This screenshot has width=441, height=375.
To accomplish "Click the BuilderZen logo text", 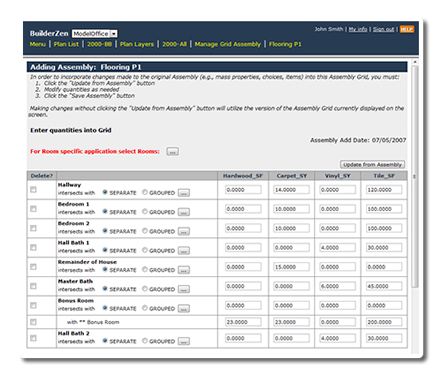I will [49, 34].
